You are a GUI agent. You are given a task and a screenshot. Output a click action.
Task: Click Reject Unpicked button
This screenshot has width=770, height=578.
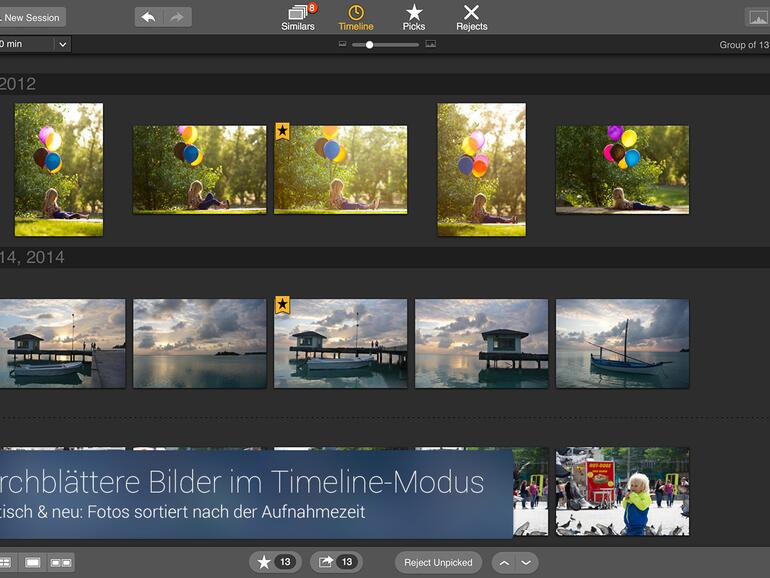[438, 562]
